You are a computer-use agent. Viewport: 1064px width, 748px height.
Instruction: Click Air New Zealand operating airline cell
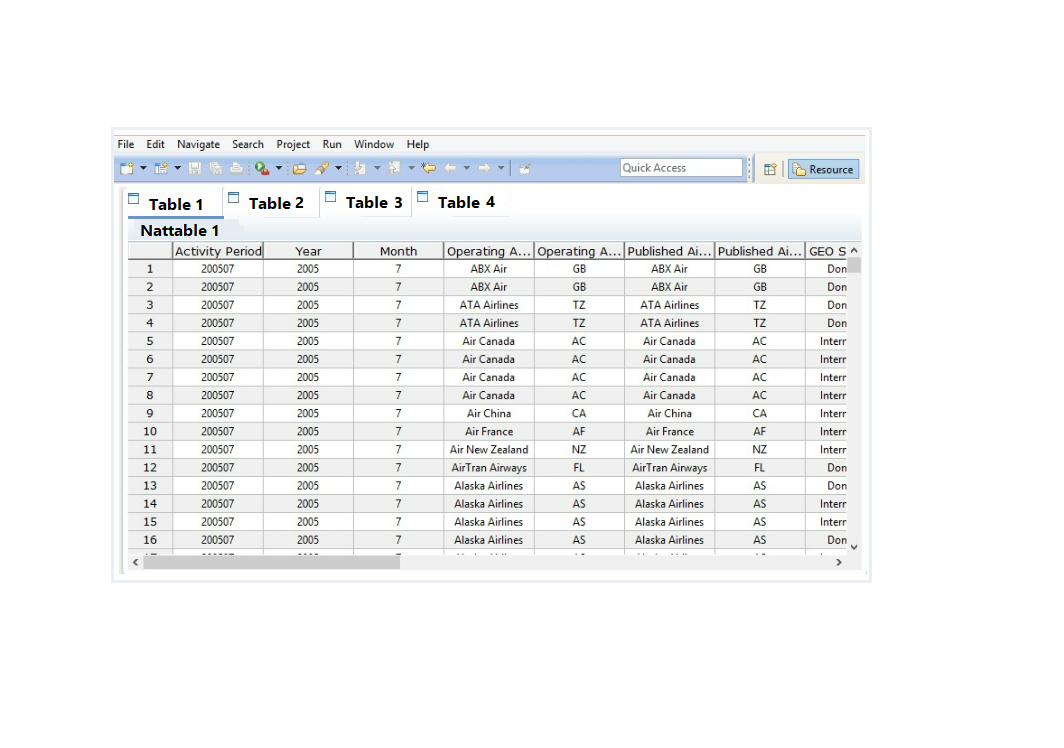click(489, 449)
